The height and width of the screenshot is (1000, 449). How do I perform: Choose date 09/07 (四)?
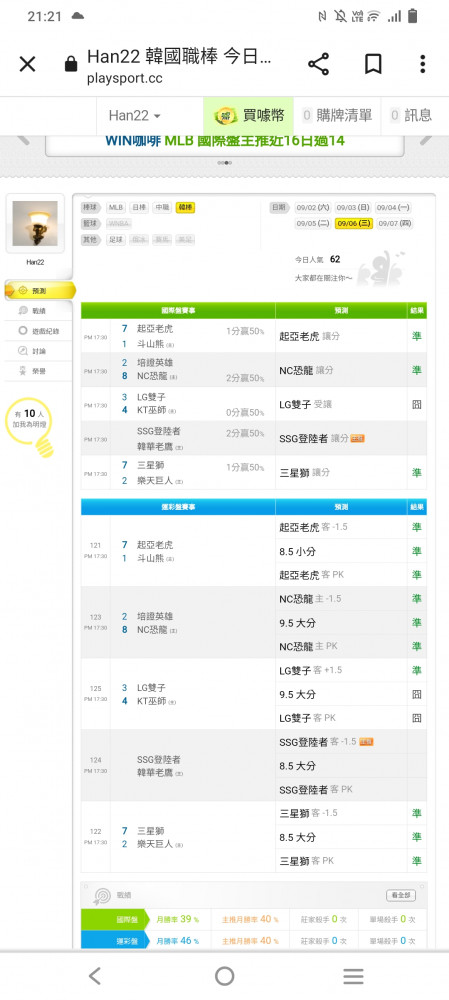click(x=394, y=223)
